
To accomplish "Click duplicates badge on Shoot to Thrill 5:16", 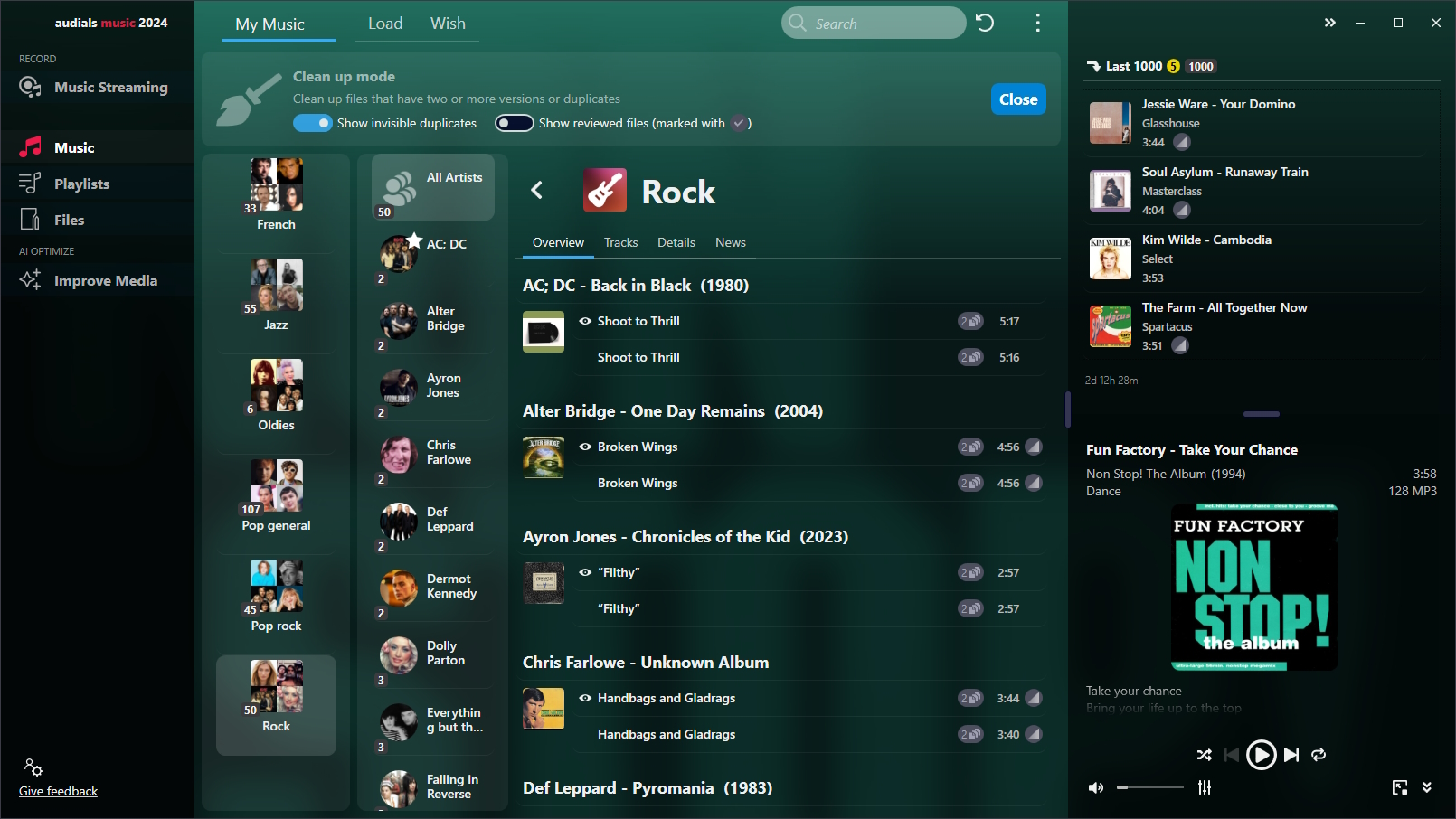I will [970, 357].
